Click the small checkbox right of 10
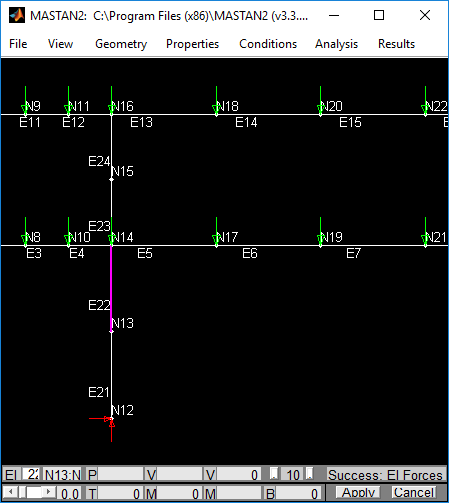This screenshot has height=503, width=449. 309,474
